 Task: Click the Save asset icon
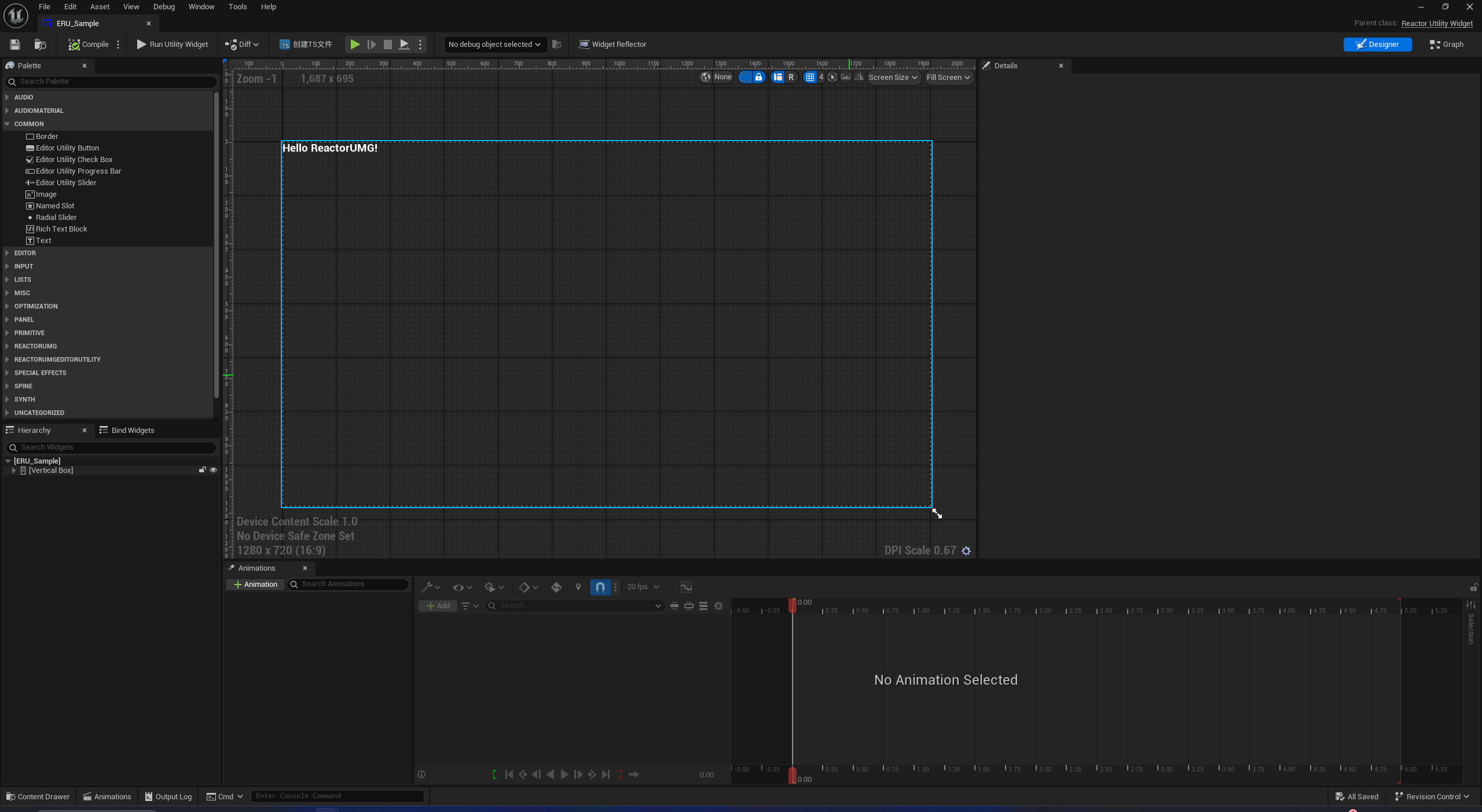(15, 45)
